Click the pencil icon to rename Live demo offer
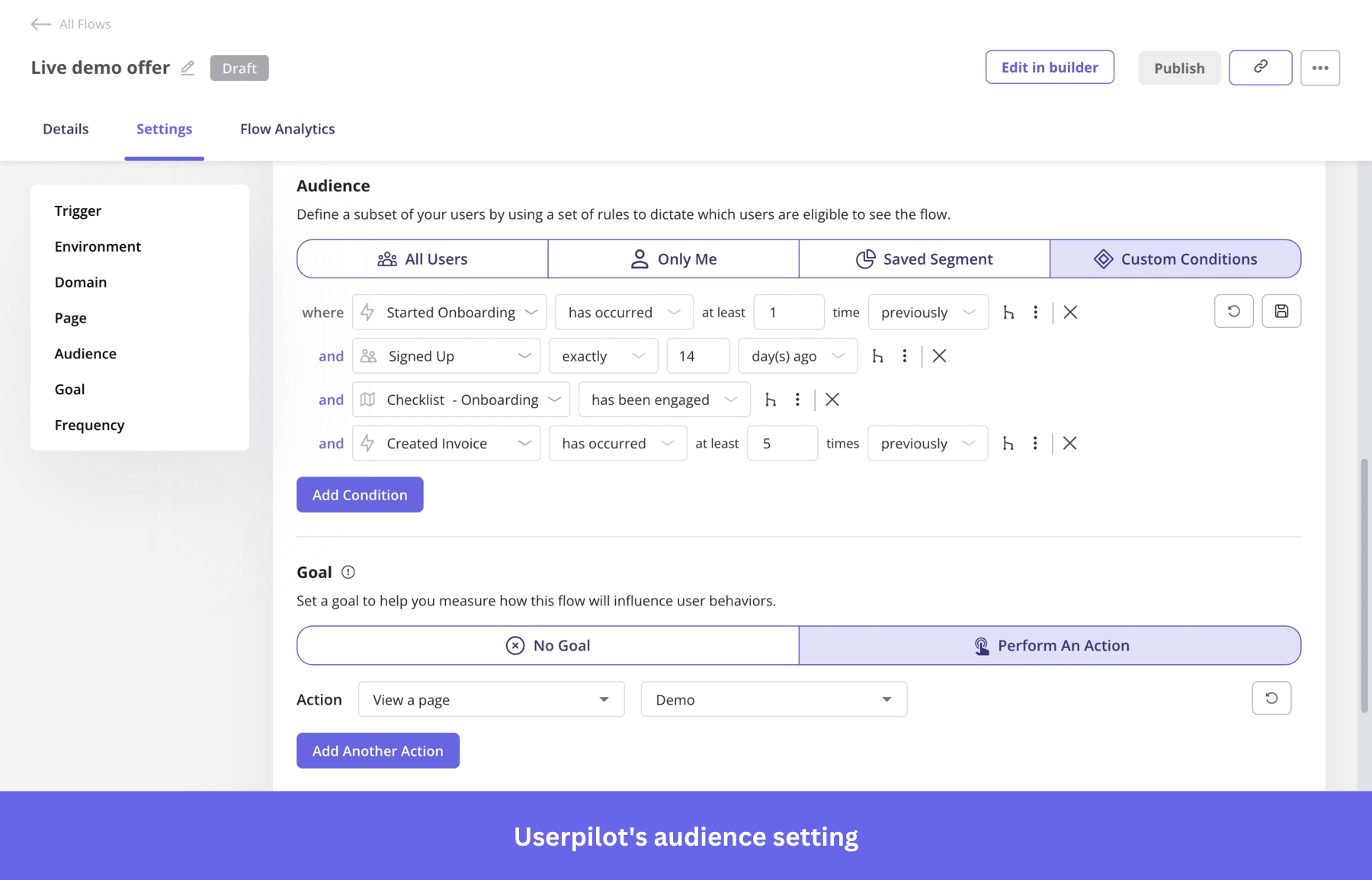This screenshot has width=1372, height=880. (188, 68)
